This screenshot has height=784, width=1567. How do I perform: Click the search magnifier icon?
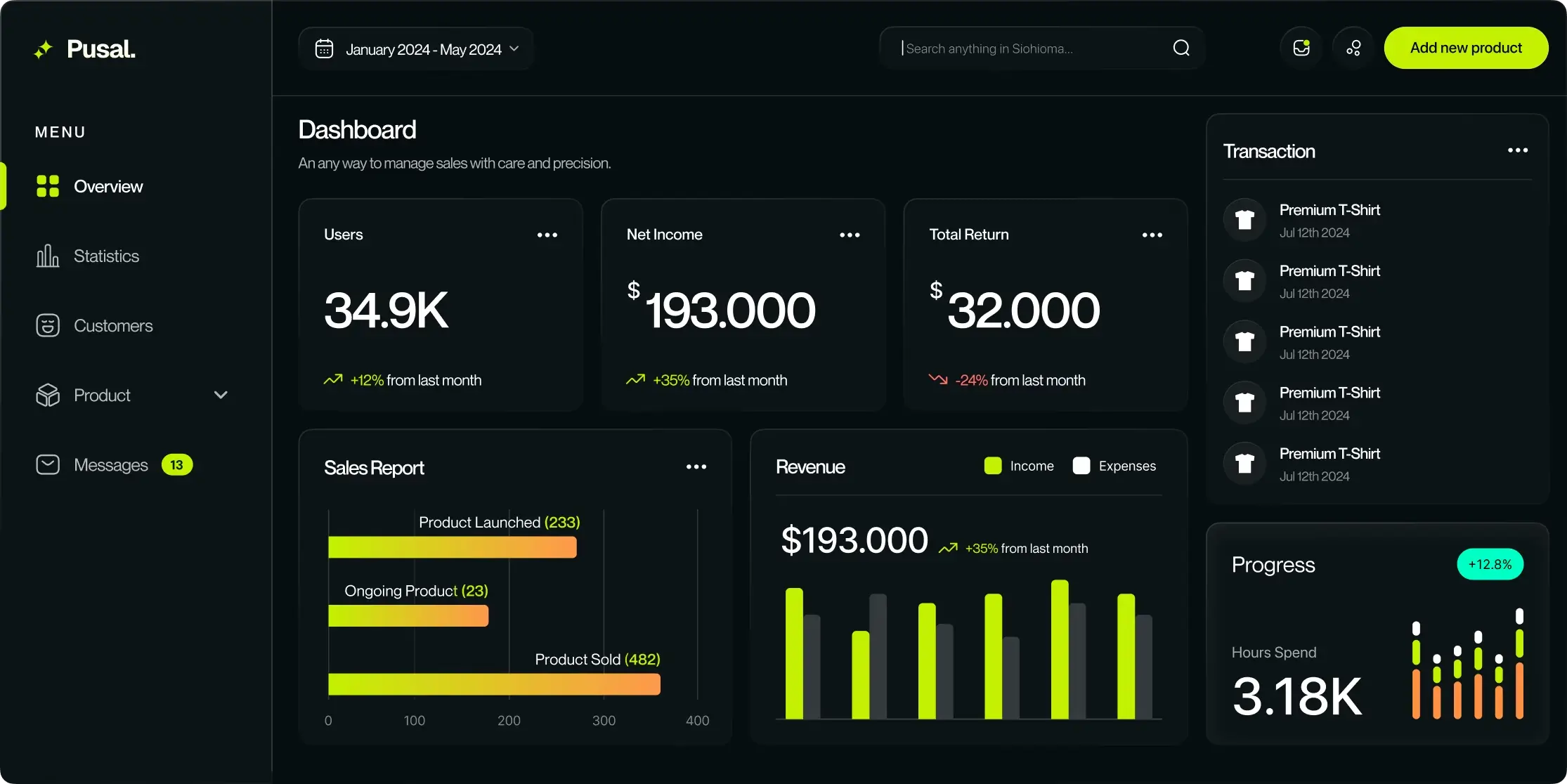coord(1181,48)
